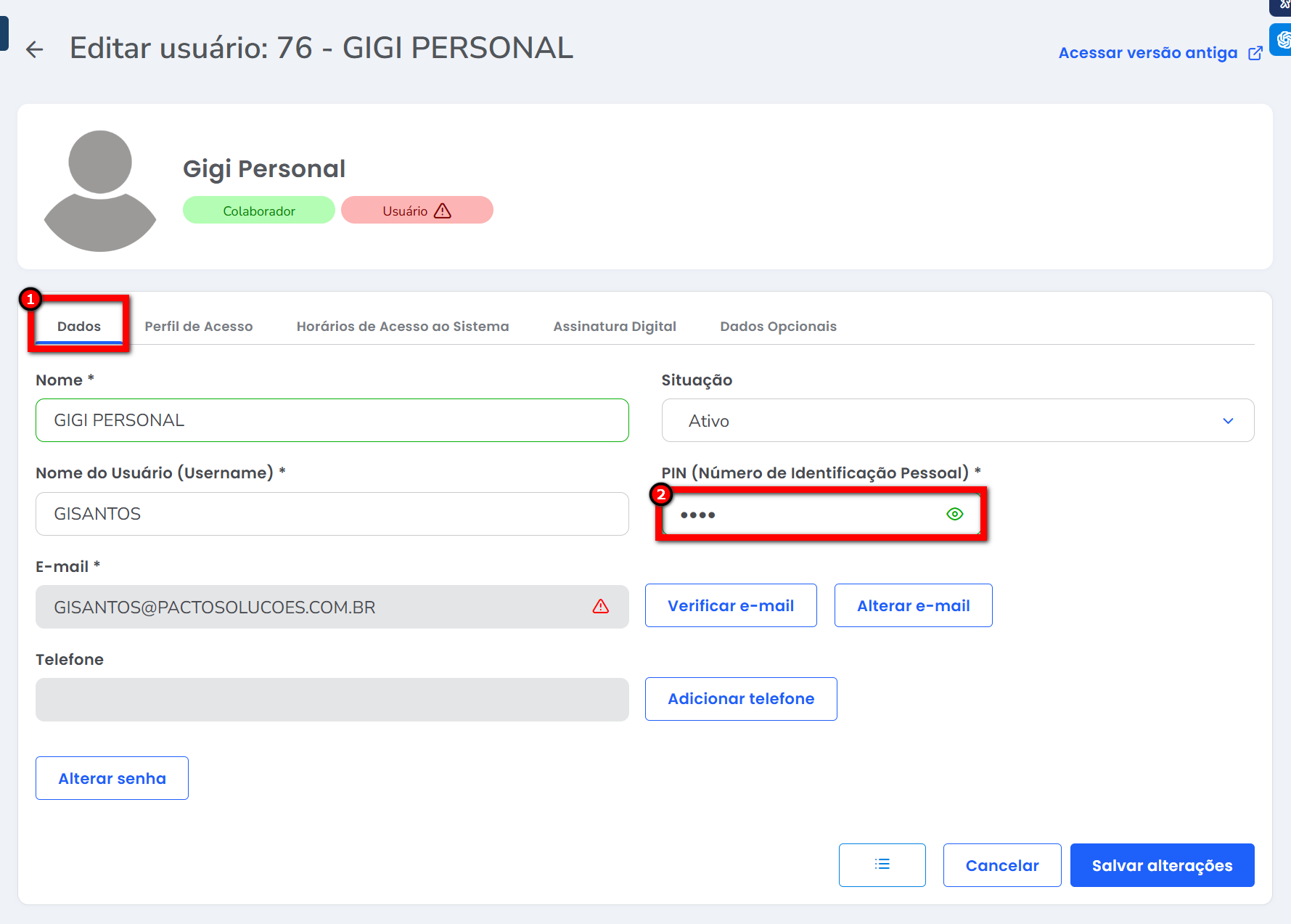
Task: Click the warning icon in e-mail field
Action: [x=600, y=606]
